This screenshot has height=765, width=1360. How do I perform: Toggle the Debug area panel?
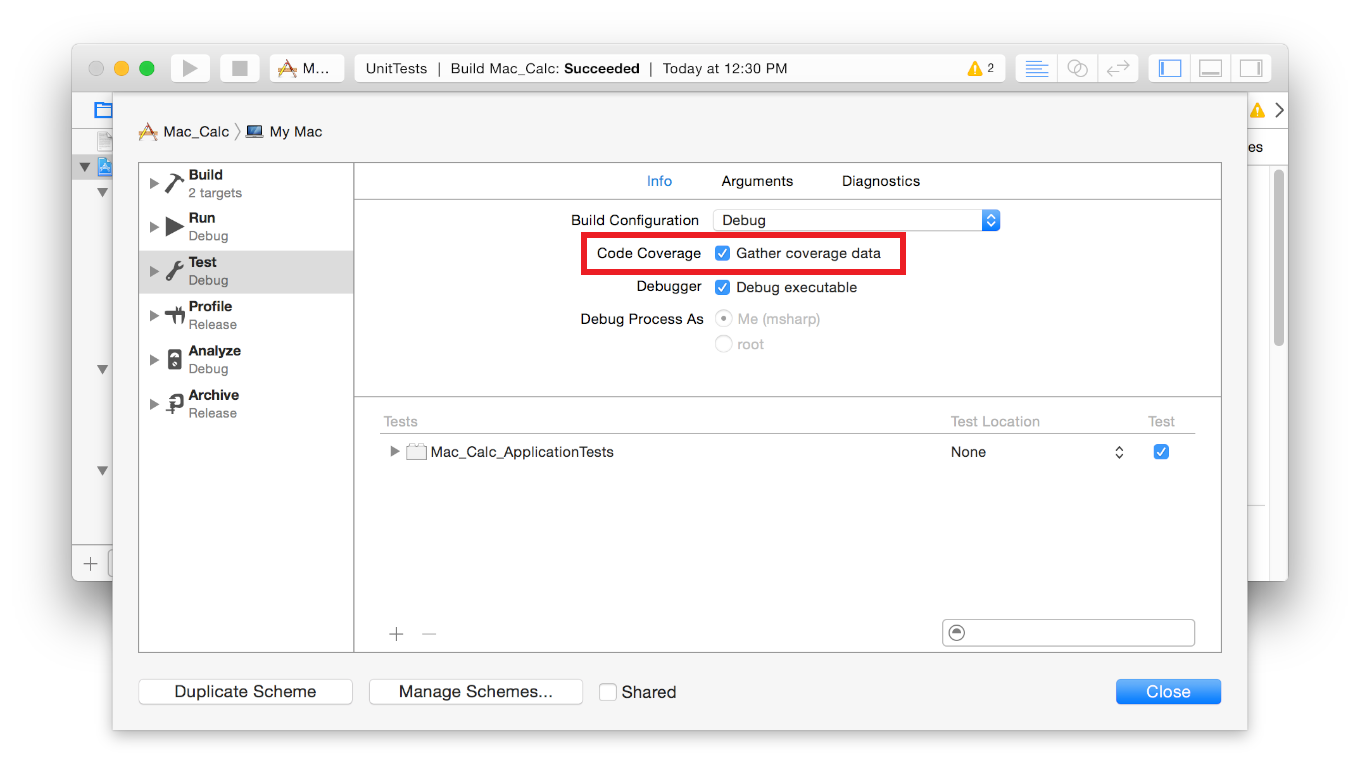coord(1210,68)
